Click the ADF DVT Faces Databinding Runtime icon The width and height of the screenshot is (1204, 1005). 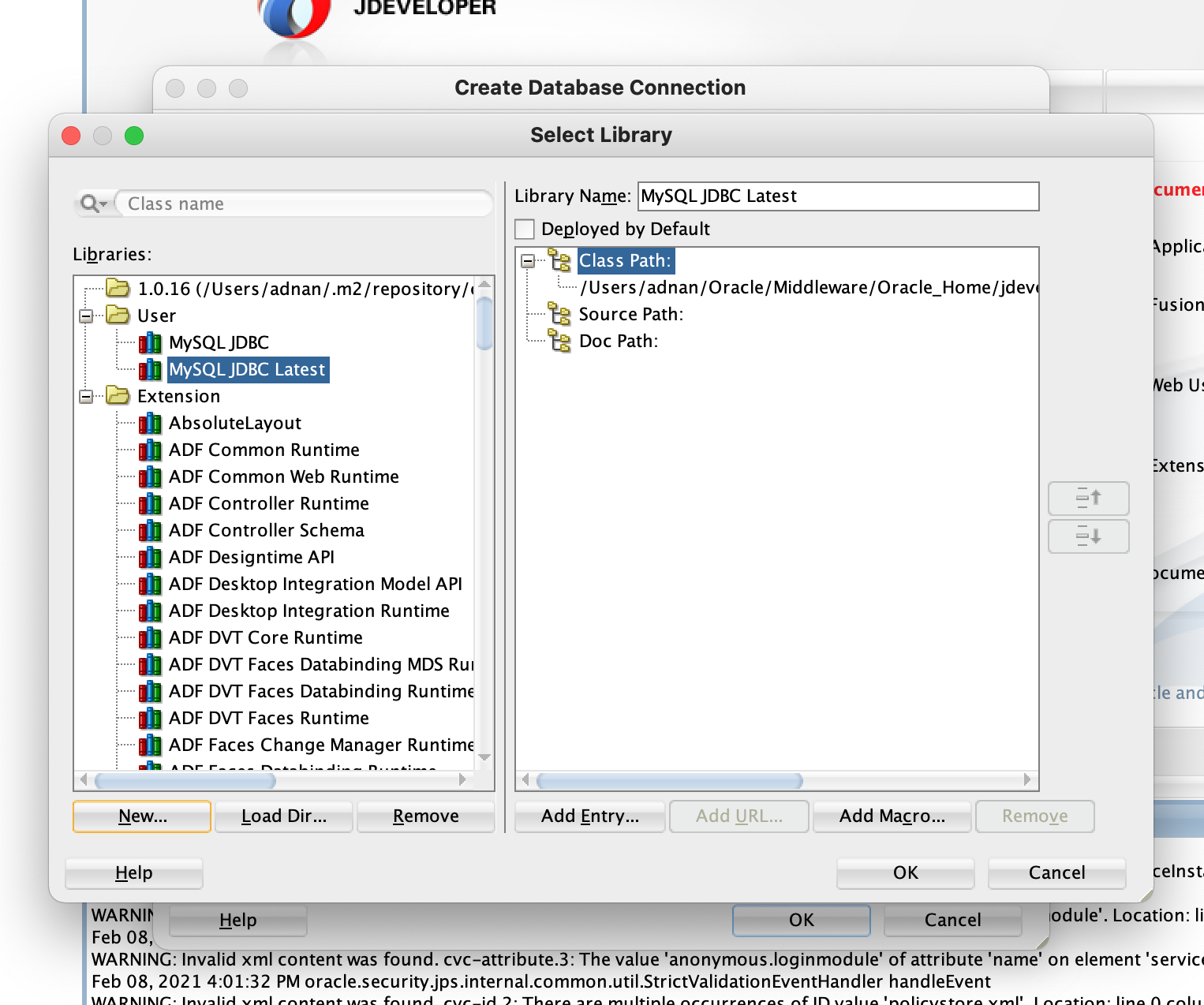tap(150, 691)
